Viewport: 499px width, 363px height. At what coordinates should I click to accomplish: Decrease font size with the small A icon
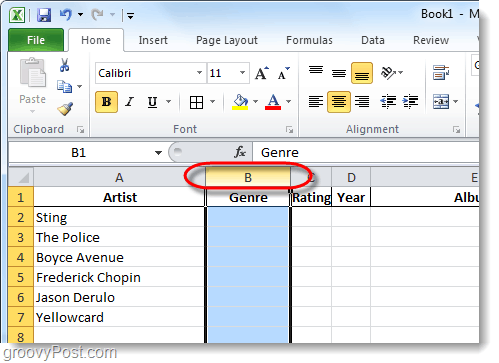(x=284, y=73)
